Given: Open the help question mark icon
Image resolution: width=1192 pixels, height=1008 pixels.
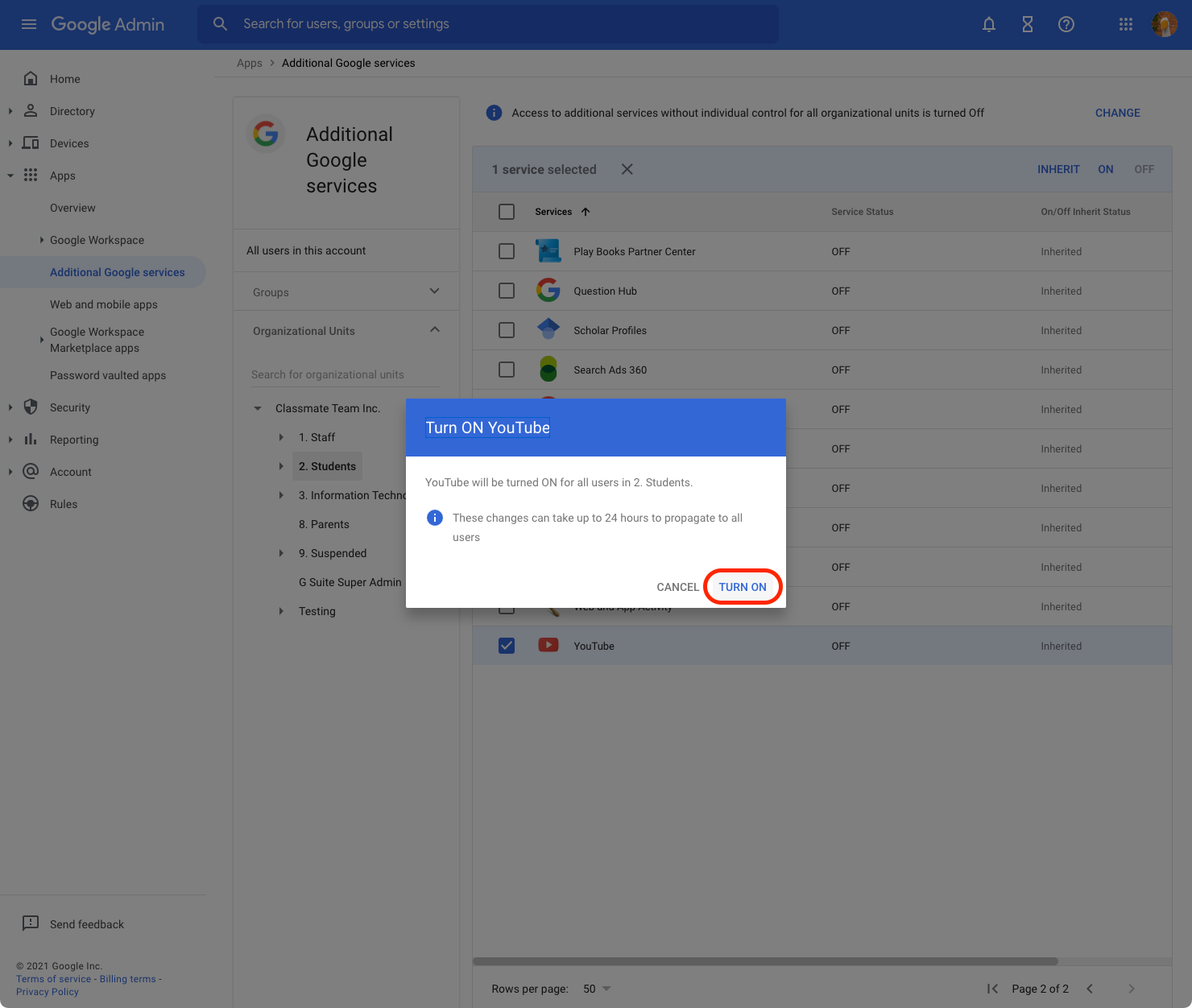Looking at the screenshot, I should pyautogui.click(x=1066, y=24).
